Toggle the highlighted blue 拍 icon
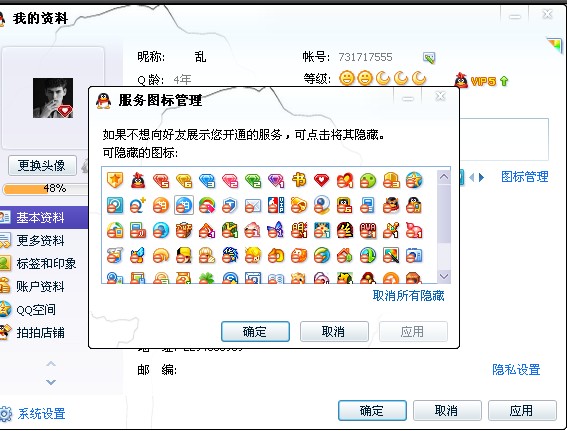567x431 pixels. tap(184, 205)
